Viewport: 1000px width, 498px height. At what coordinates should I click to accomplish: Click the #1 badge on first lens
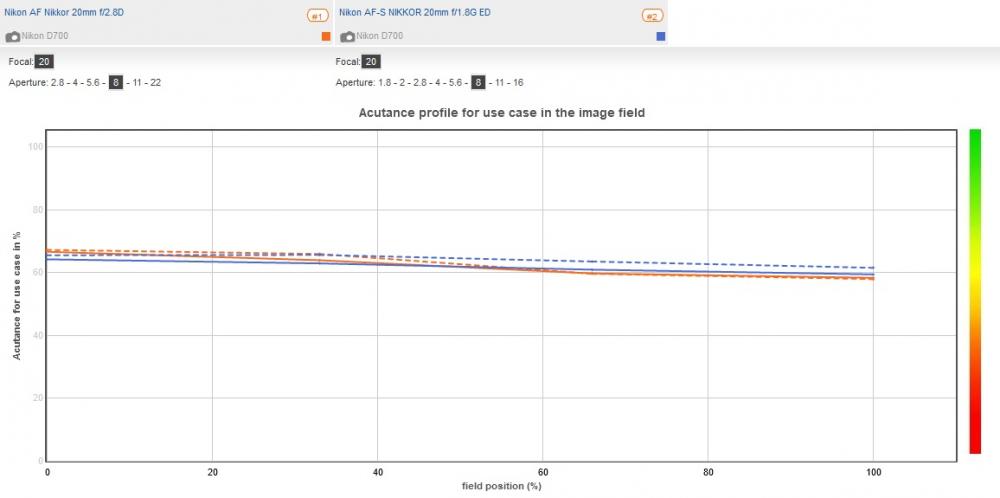(x=318, y=16)
